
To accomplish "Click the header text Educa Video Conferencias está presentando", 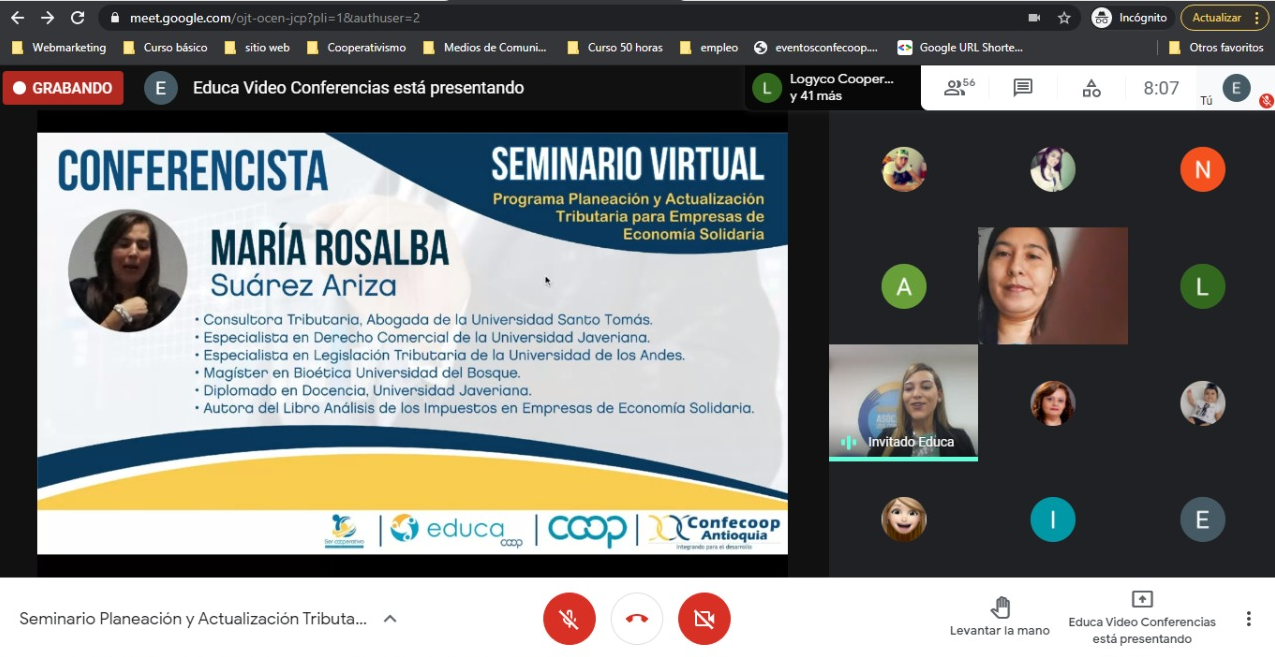I will tap(358, 88).
